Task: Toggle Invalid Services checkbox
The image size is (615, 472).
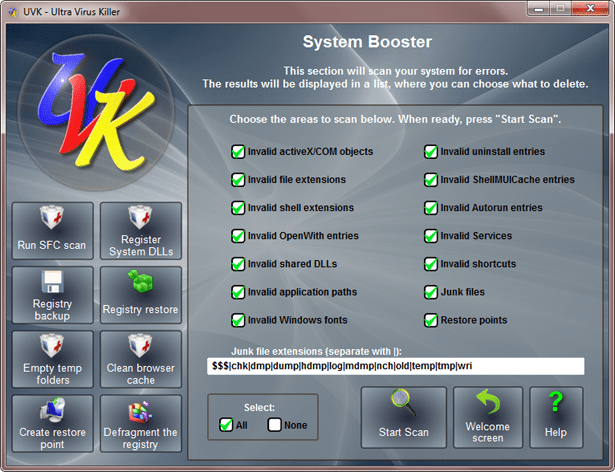Action: (431, 236)
